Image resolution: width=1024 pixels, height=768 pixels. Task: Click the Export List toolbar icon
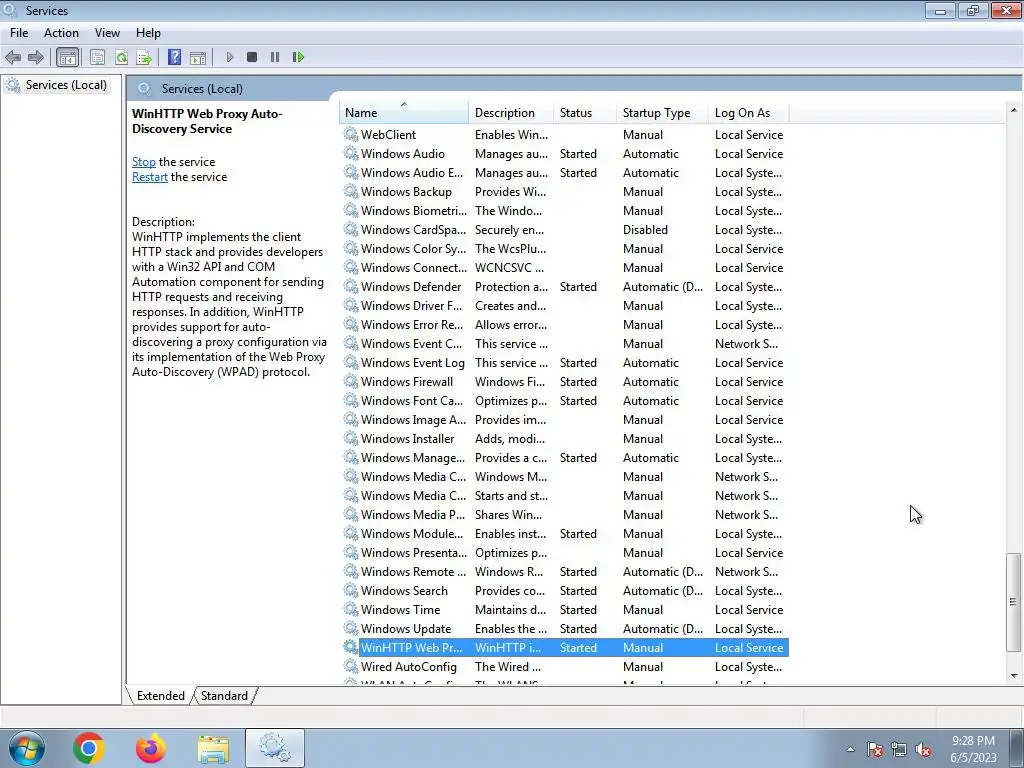coord(144,57)
